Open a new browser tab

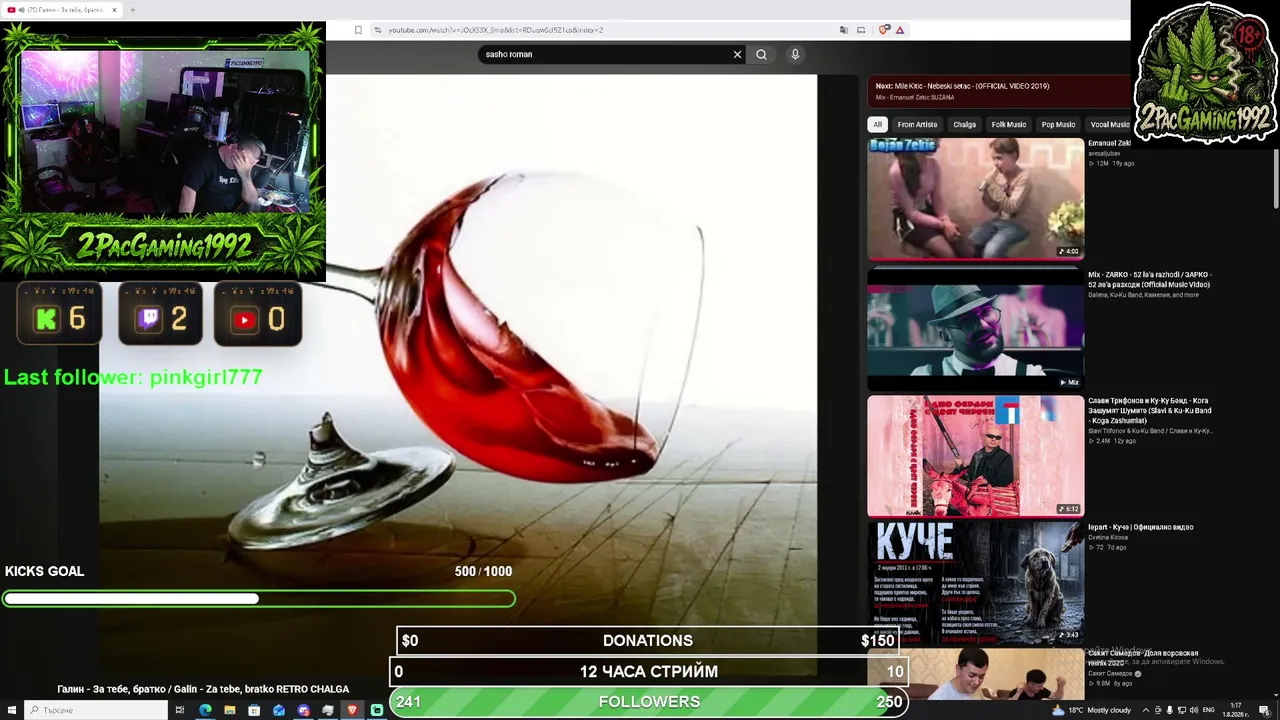(x=132, y=10)
